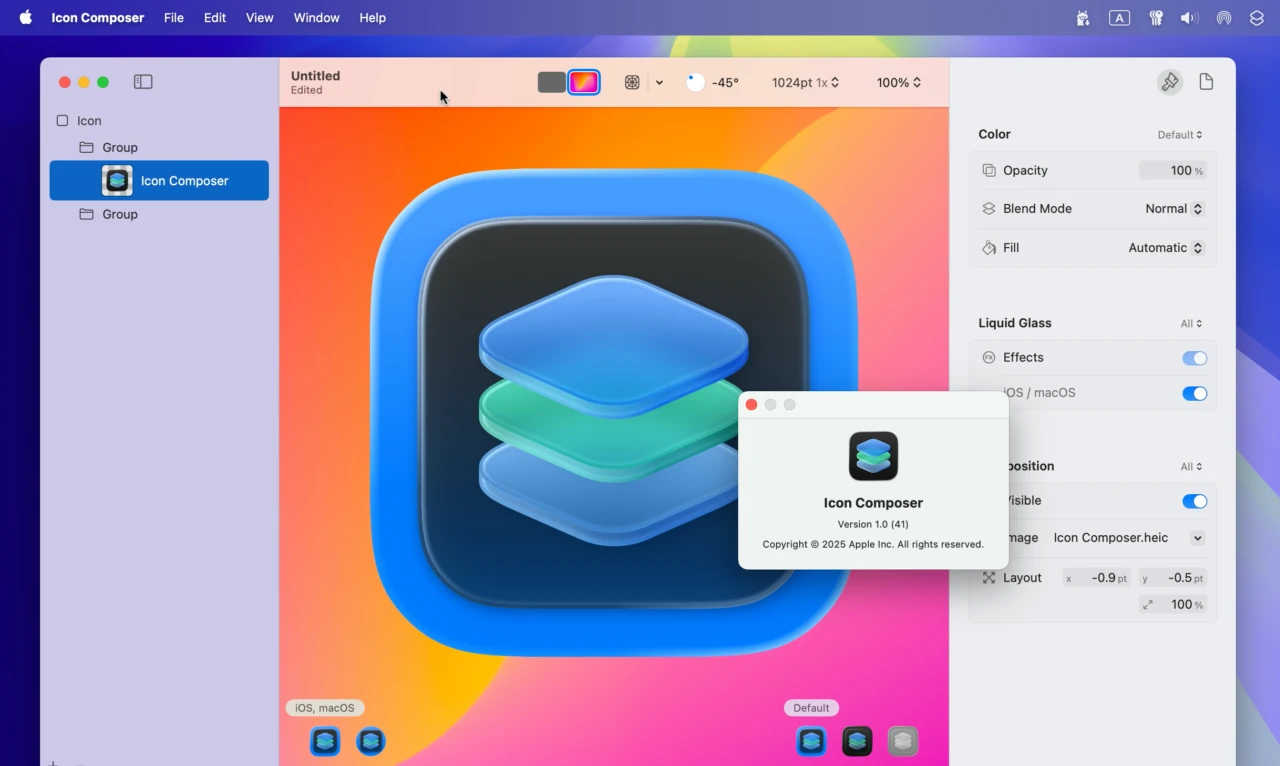Select the dark mode icon preview thumbnail
The image size is (1280, 766).
pos(857,741)
